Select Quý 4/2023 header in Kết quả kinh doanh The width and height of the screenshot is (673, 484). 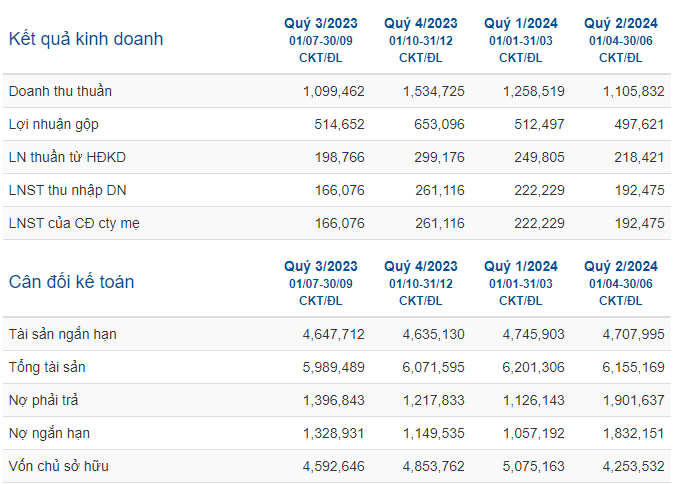[421, 23]
